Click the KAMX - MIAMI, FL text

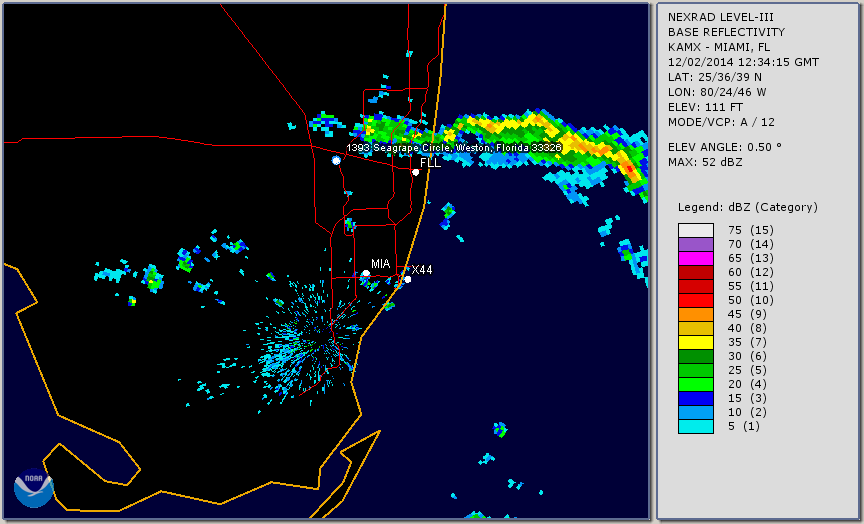pos(719,47)
